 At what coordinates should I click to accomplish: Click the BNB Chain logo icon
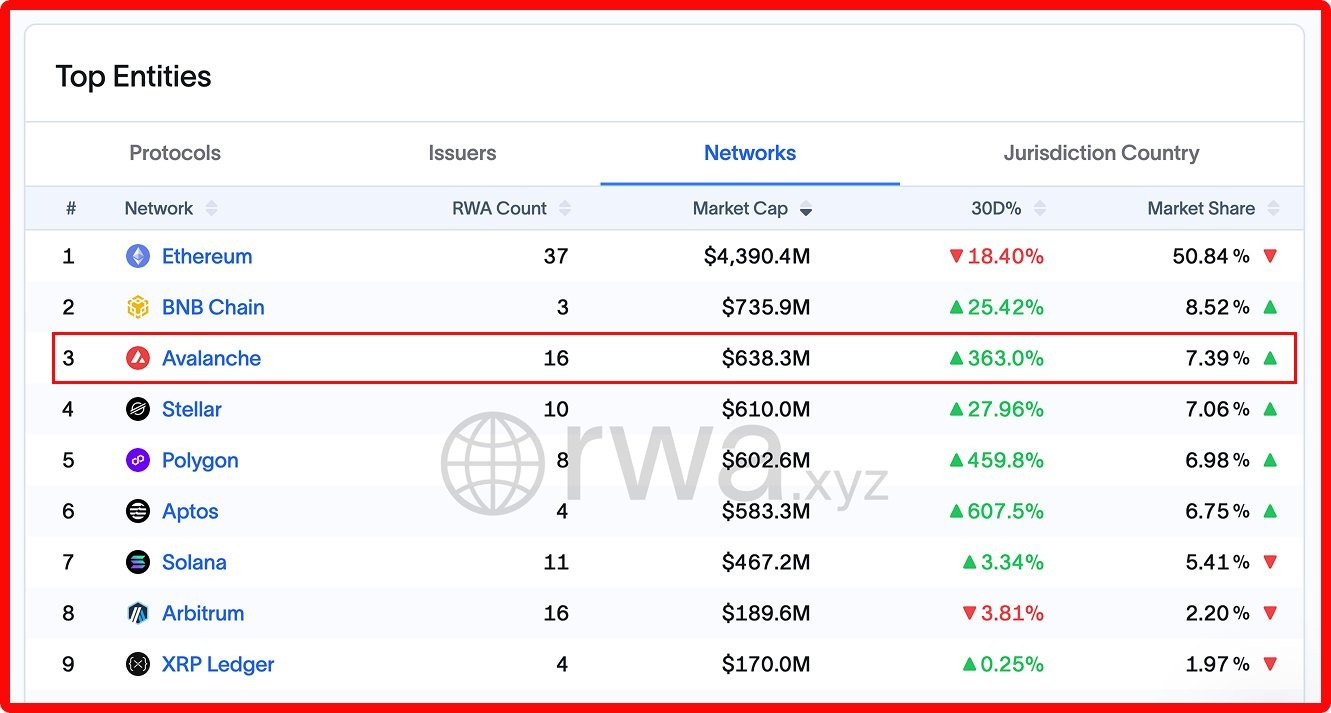click(138, 307)
